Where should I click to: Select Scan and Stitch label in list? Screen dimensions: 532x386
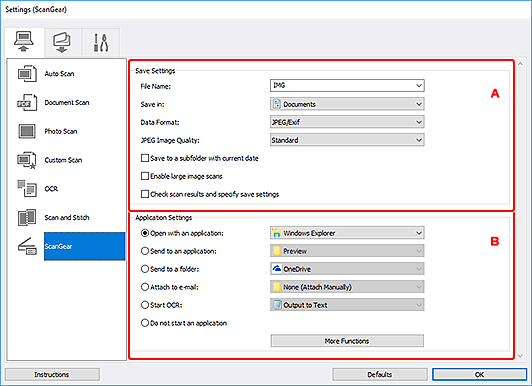[x=67, y=217]
